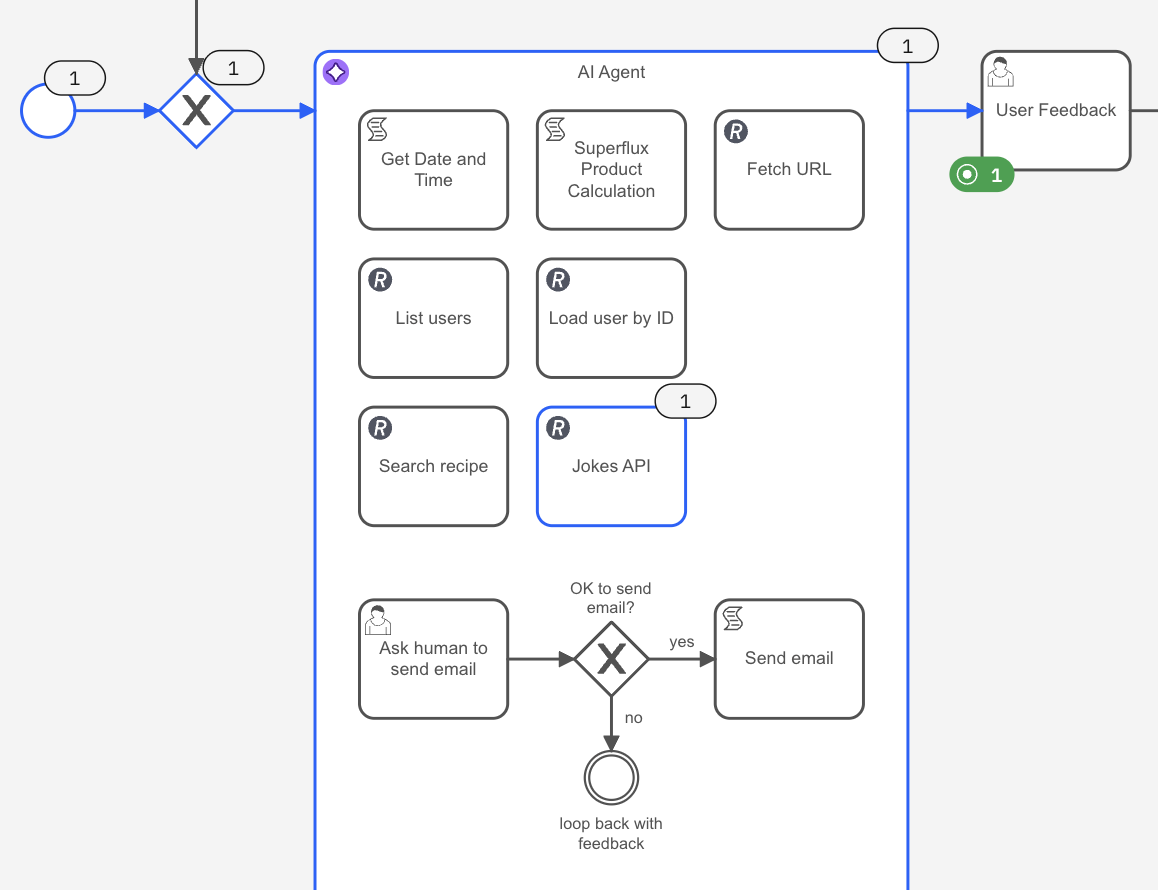Click the REST icon on Jokes API task
Image resolution: width=1158 pixels, height=890 pixels.
558,428
